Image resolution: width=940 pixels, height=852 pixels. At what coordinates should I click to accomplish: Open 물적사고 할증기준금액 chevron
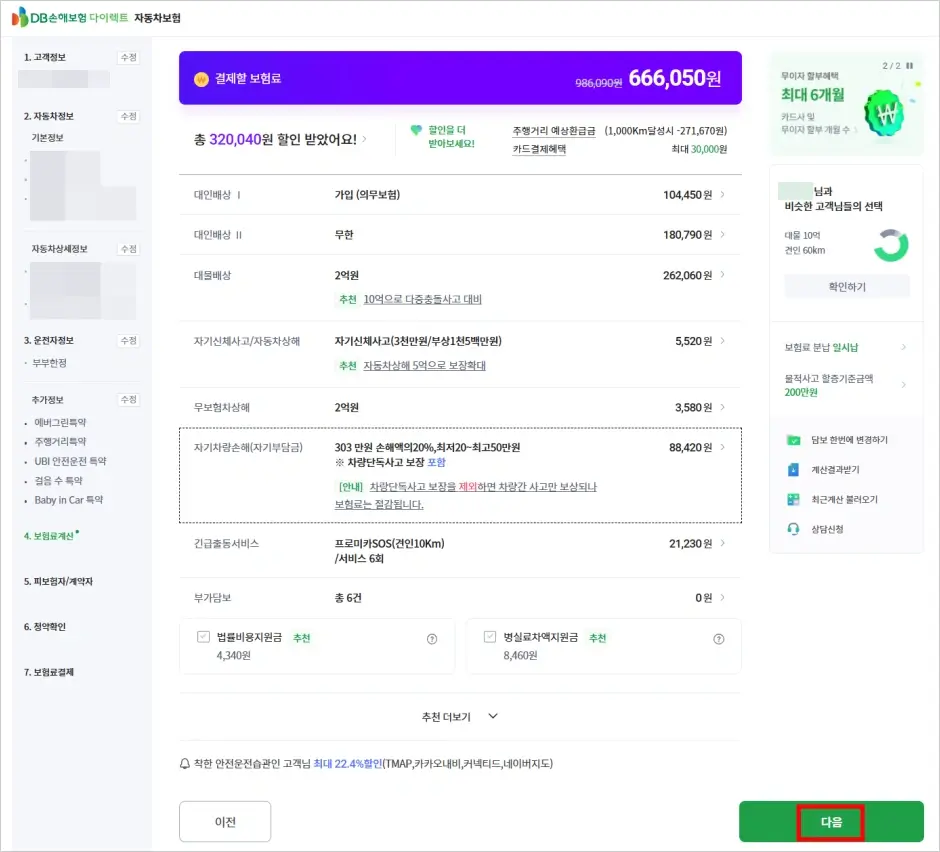(903, 385)
